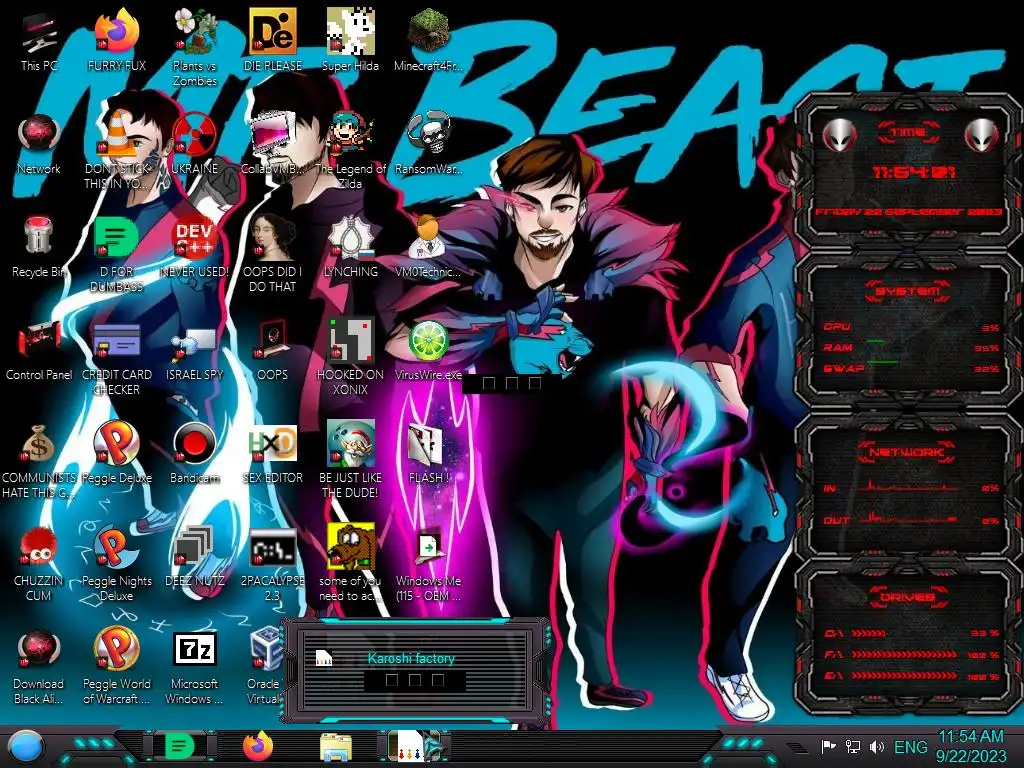Click the volume speaker tray icon
The height and width of the screenshot is (768, 1024).
876,746
